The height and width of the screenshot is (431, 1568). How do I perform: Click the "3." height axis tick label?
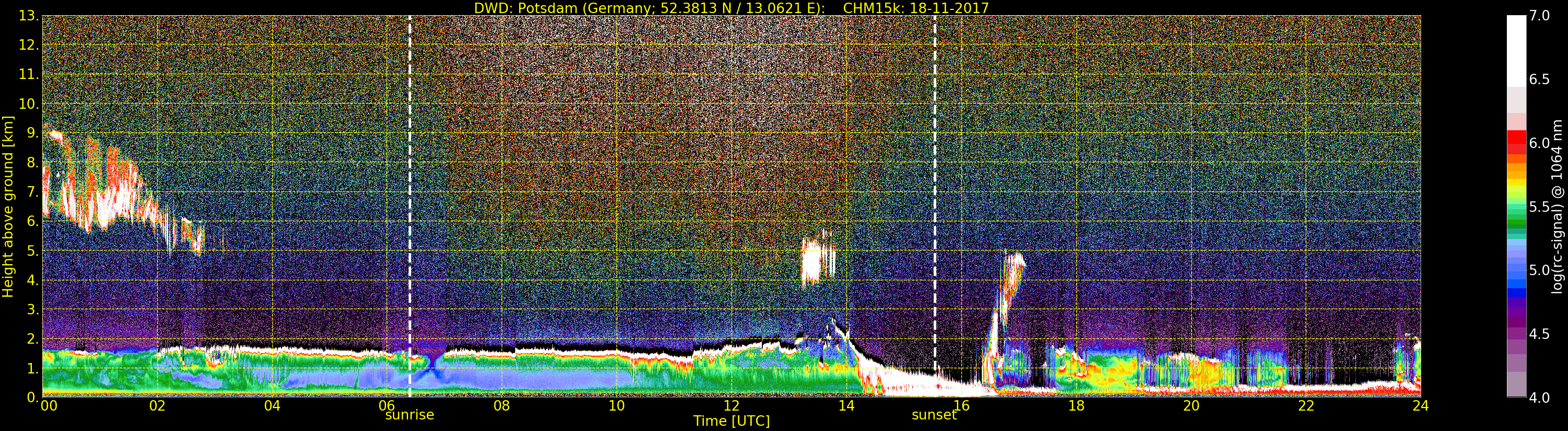tap(32, 309)
